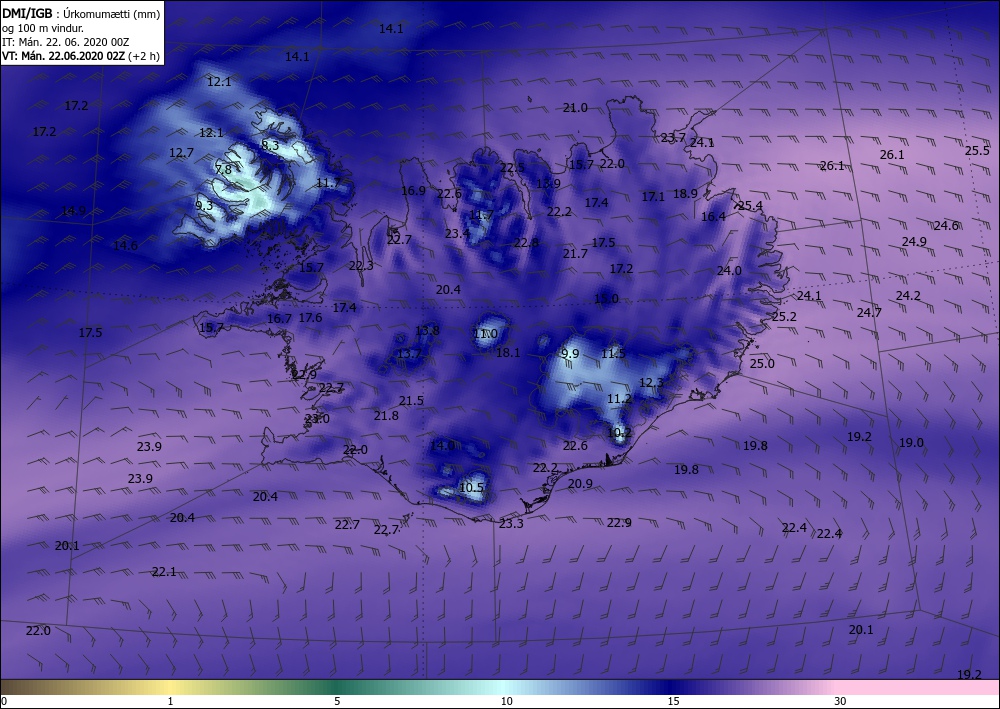Click the map value 9.3

point(204,205)
